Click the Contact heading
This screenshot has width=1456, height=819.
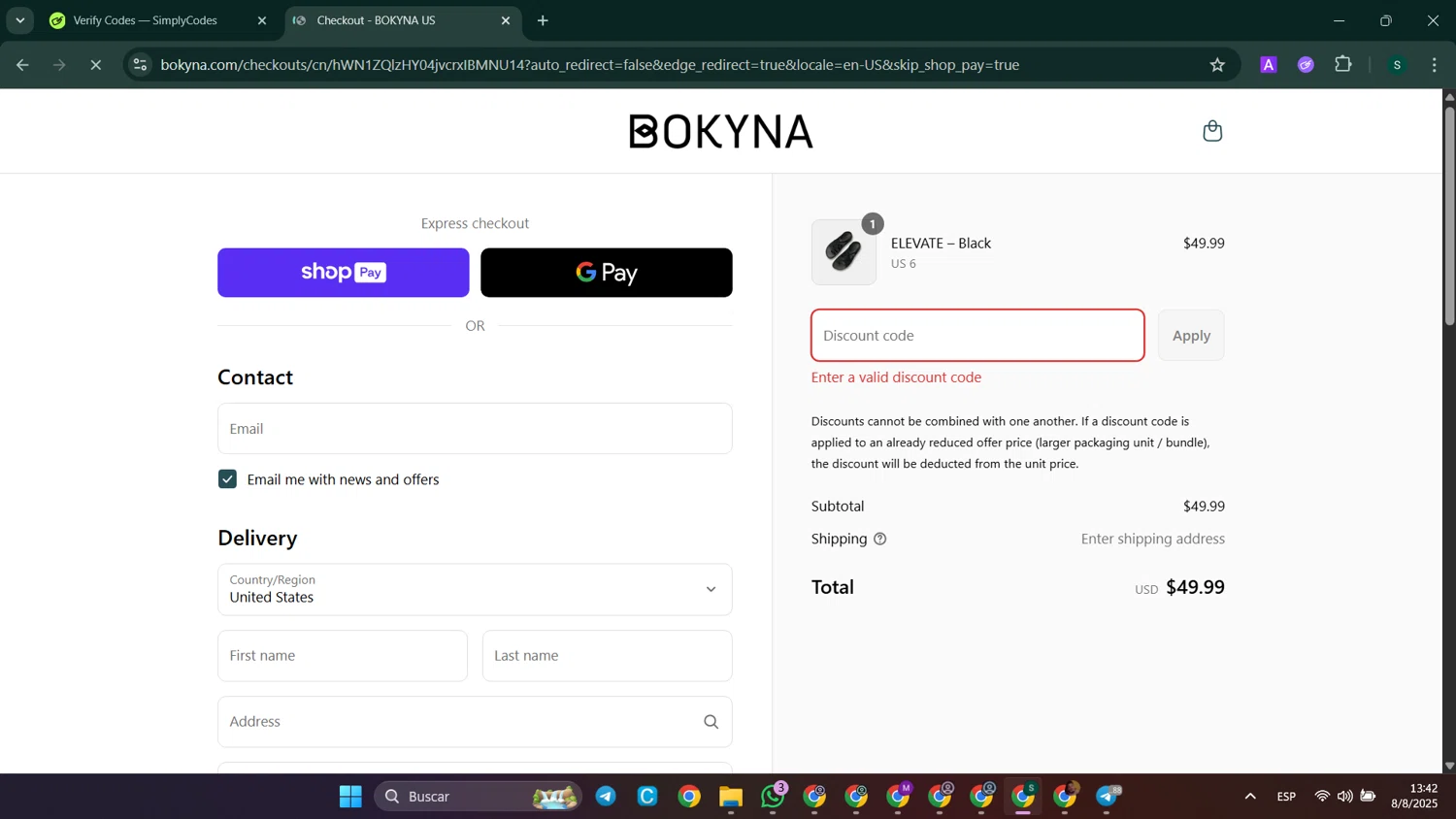click(x=255, y=377)
